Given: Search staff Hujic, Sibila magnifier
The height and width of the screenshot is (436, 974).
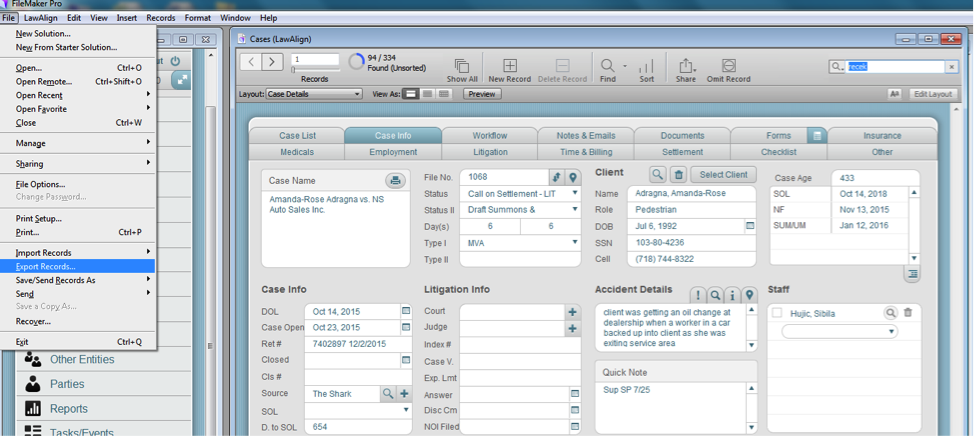Looking at the screenshot, I should click(x=891, y=313).
